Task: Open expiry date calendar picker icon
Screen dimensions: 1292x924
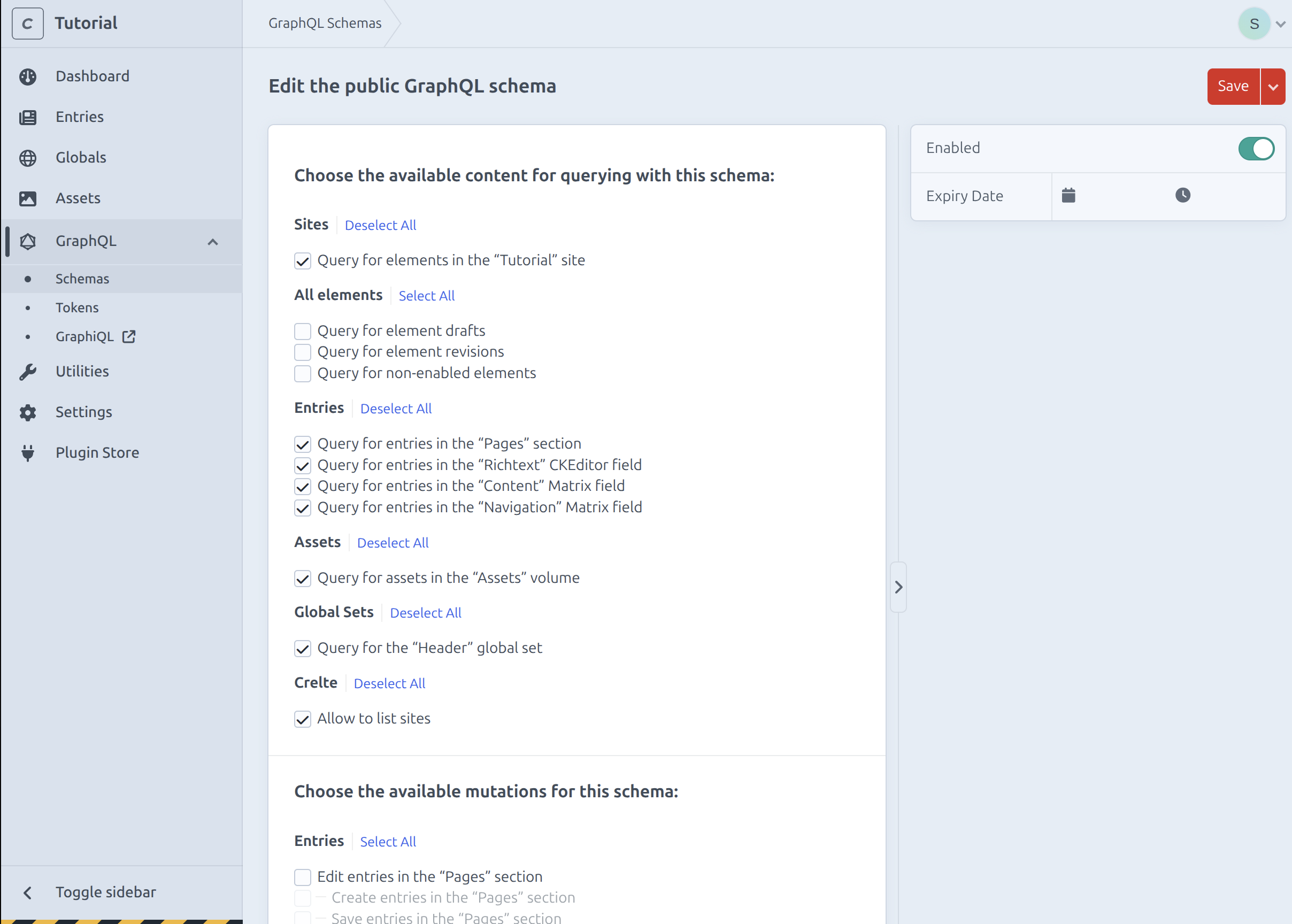Action: pos(1068,196)
